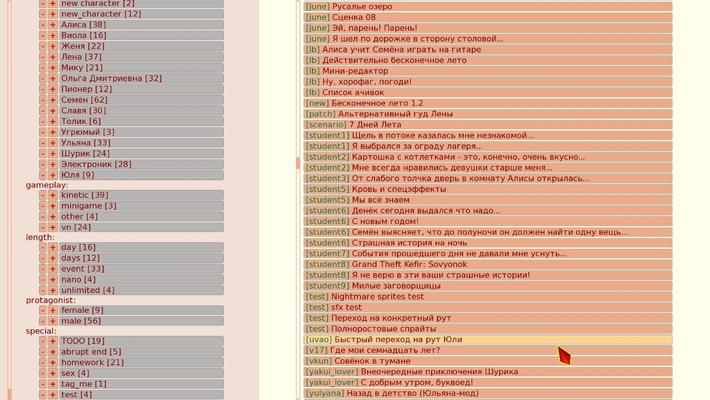710x400 pixels.
Task: Click the minus icon beside Алиса [38]
Action: tap(43, 25)
